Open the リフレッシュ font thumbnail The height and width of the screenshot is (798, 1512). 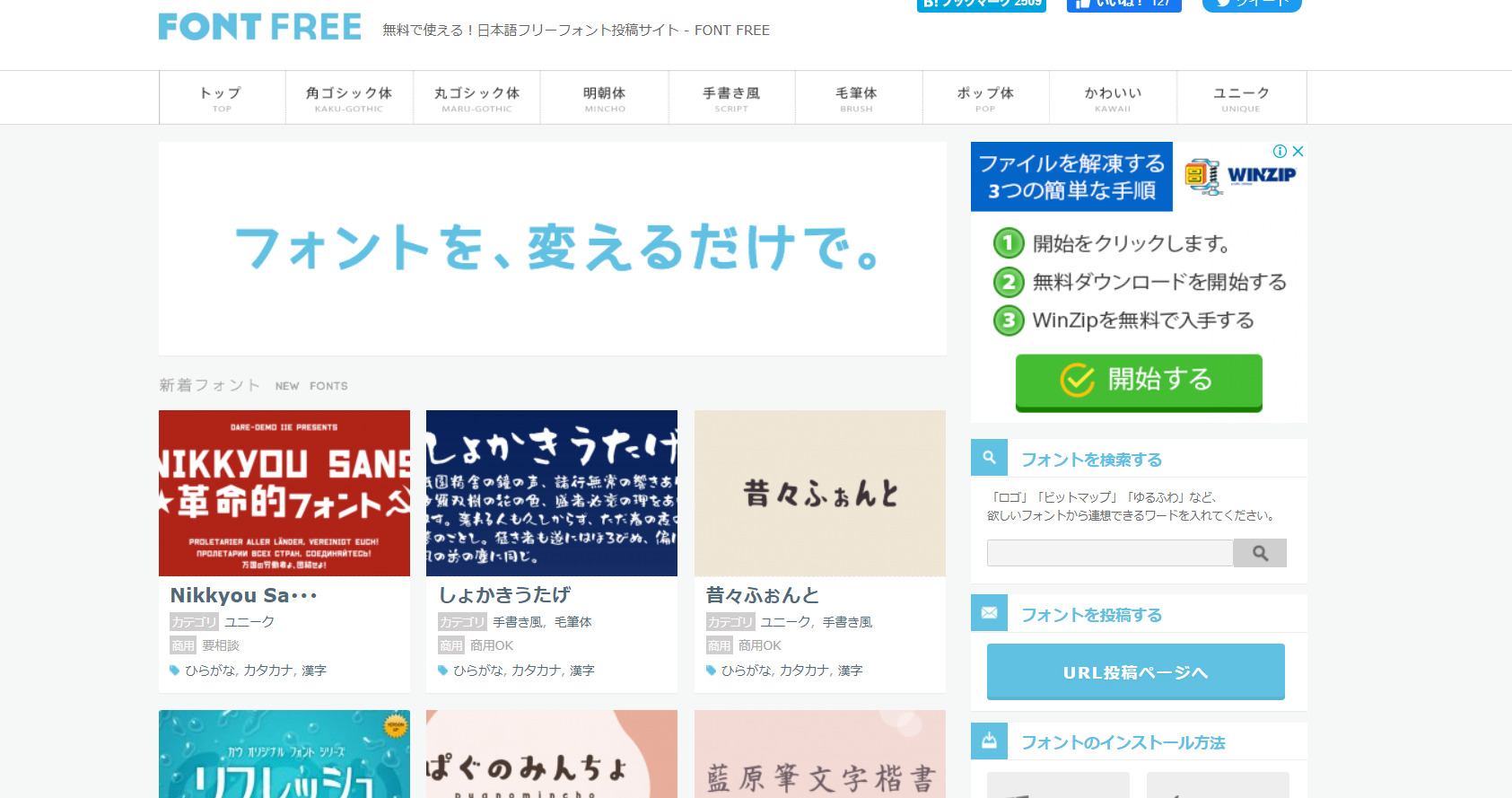click(x=284, y=754)
